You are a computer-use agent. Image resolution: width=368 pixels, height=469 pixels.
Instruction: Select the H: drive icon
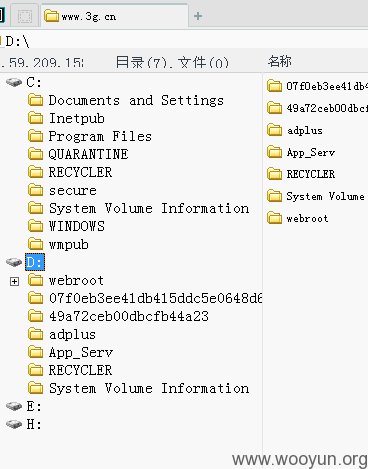(14, 424)
